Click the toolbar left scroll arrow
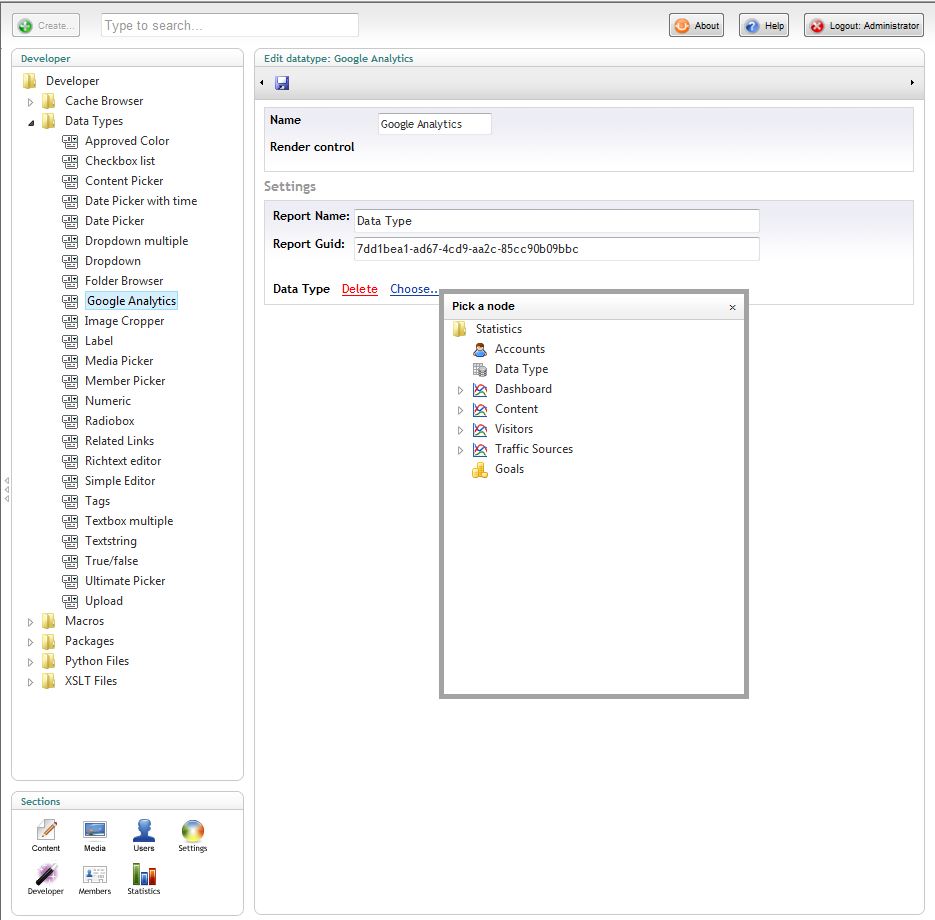Screen dimensions: 935x920 coord(262,83)
